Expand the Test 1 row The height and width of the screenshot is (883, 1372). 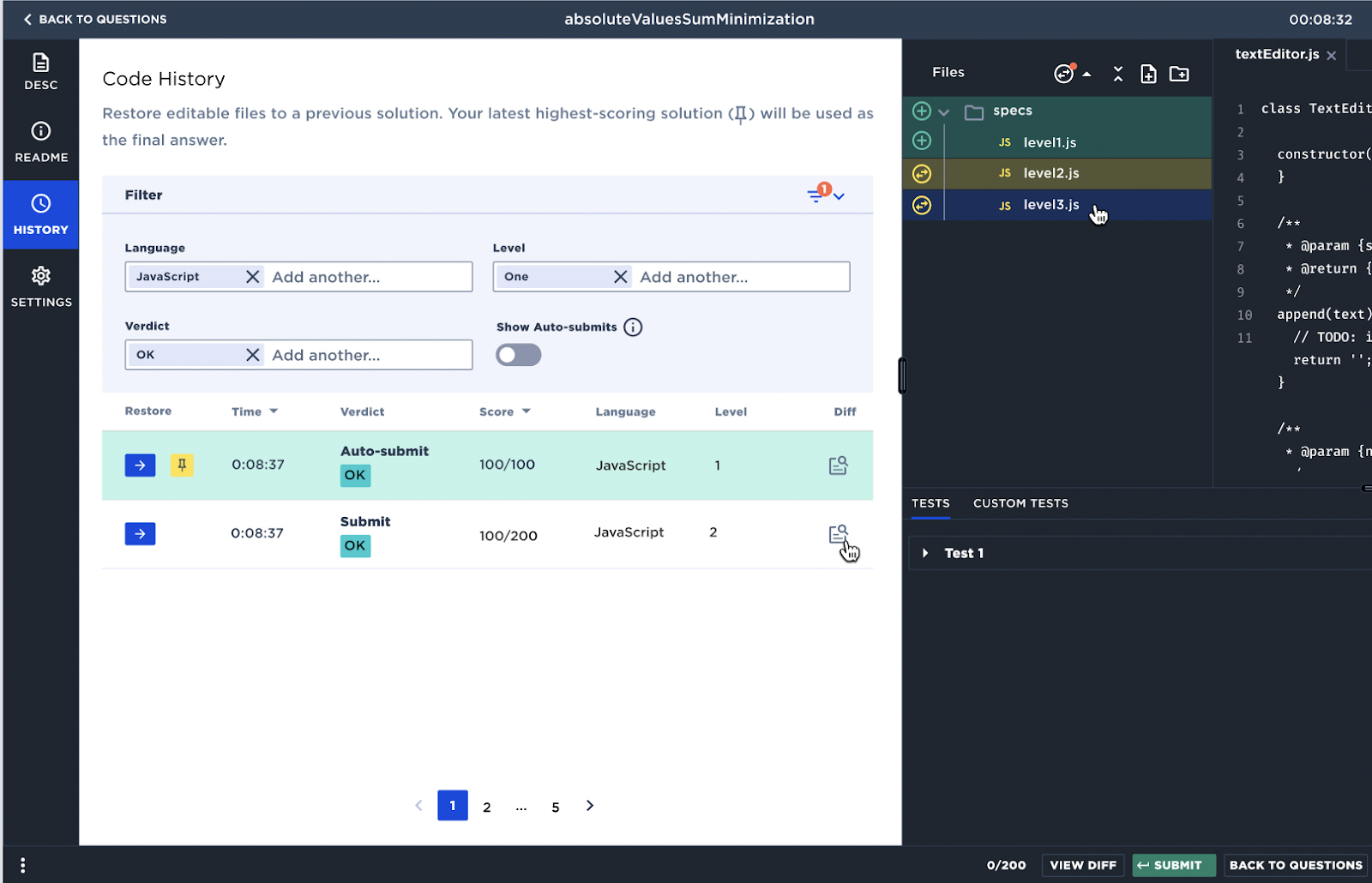click(1140, 553)
